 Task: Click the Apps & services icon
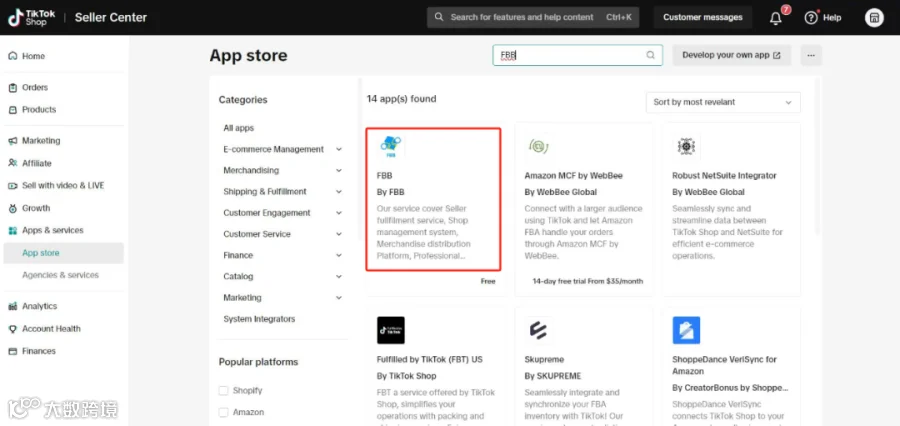[x=13, y=230]
